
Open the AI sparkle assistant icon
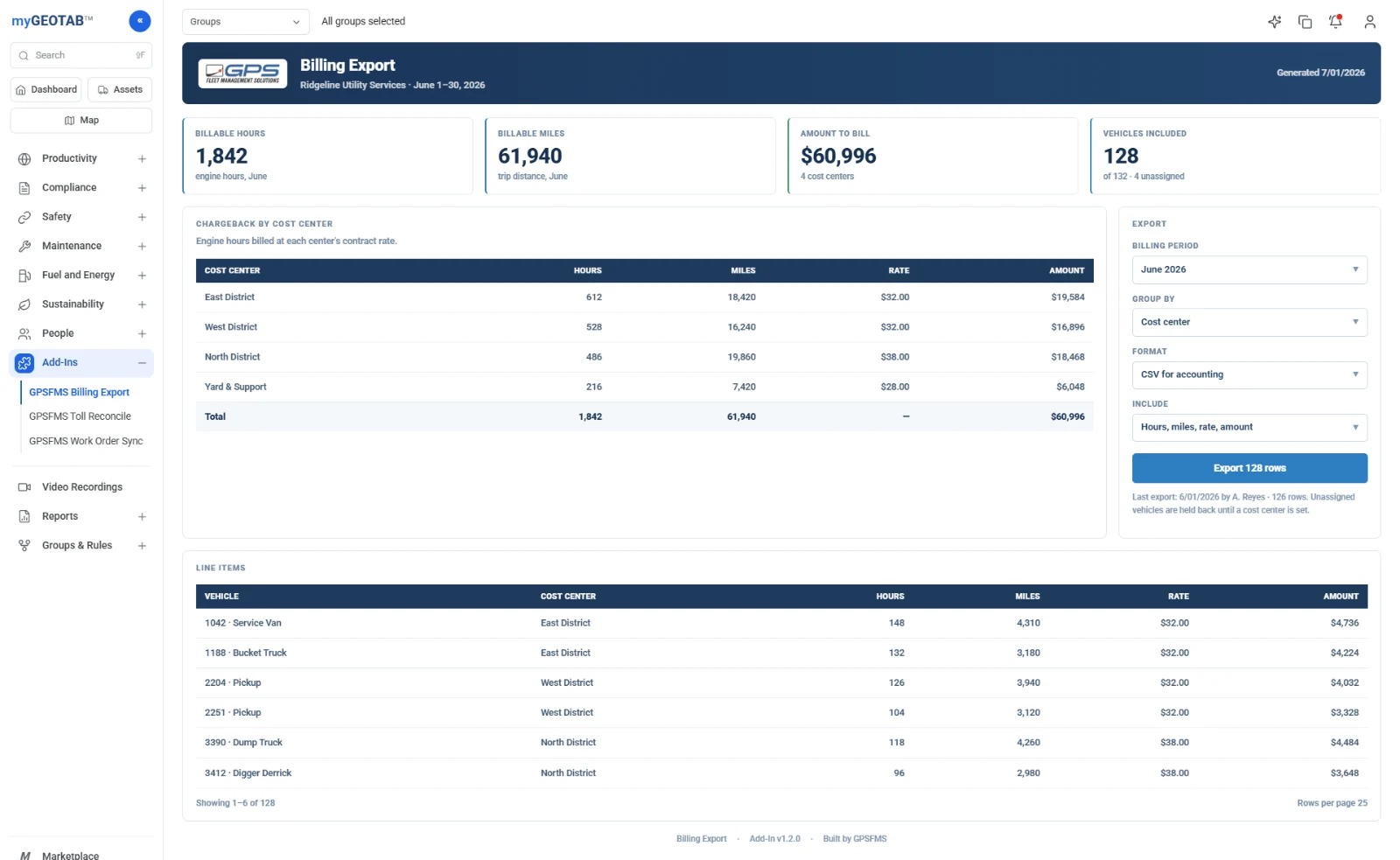(x=1274, y=22)
